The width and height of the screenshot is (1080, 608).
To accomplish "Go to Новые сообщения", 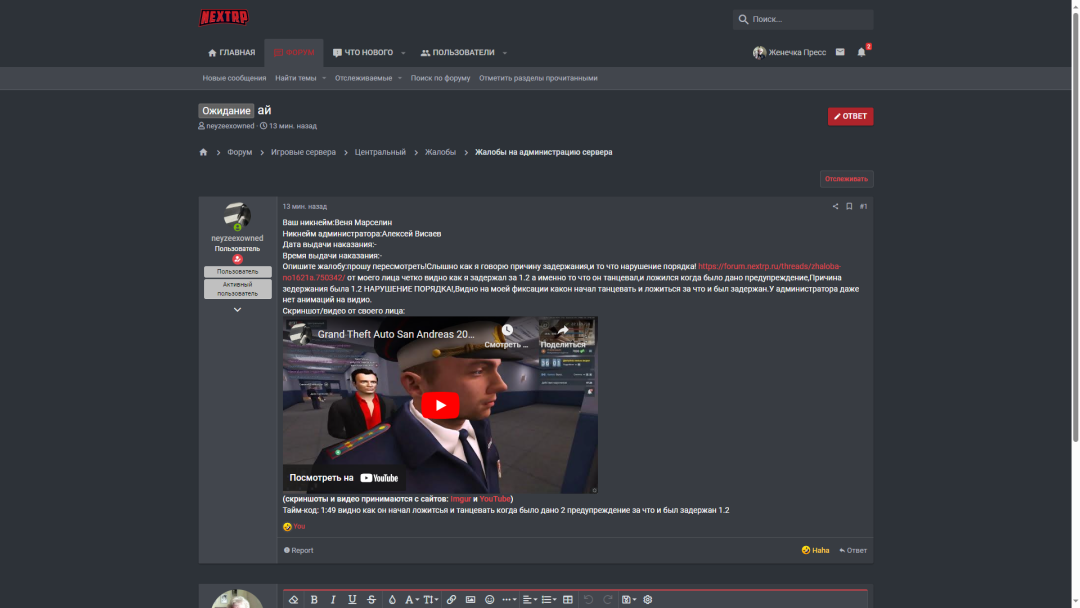I will (x=234, y=78).
